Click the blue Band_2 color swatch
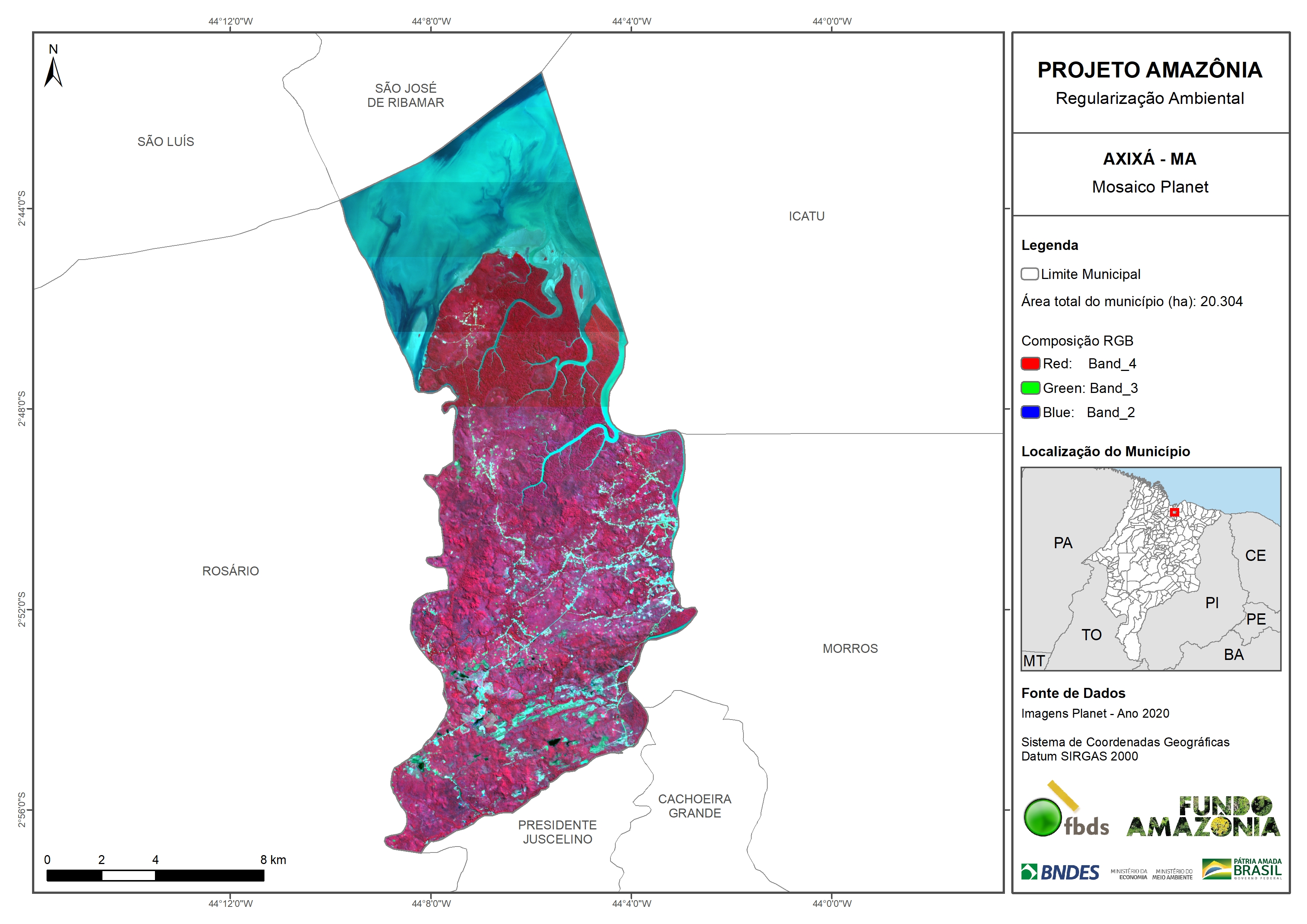Viewport: 1307px width, 924px height. [x=1030, y=412]
